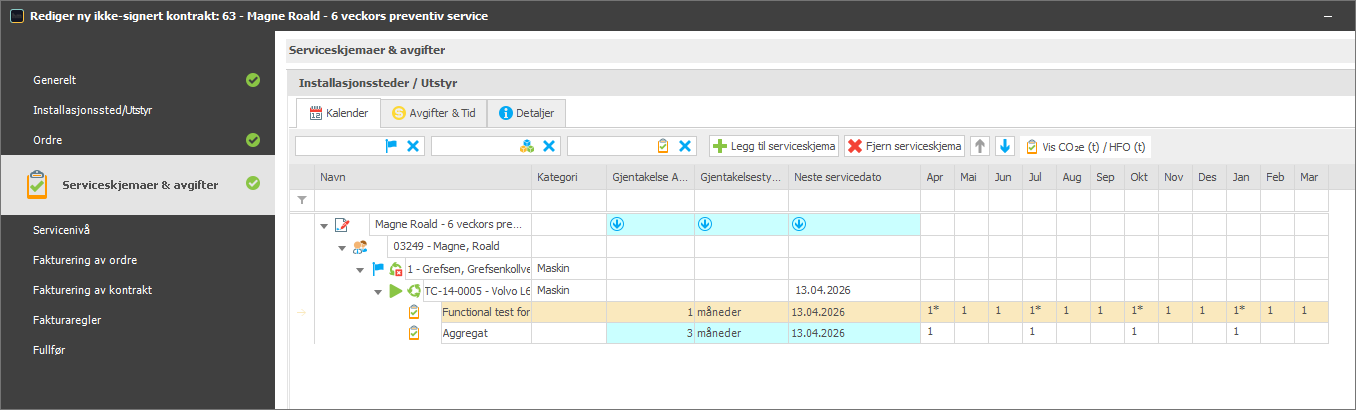This screenshot has width=1356, height=410.
Task: Click green checkmark beside Serviceskjemaer & avgifter
Action: [x=253, y=183]
